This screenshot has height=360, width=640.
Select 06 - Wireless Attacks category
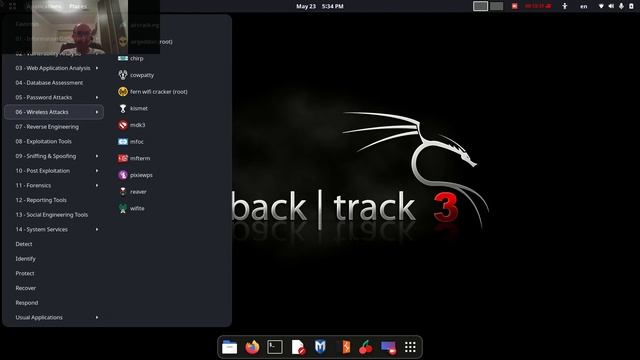click(54, 112)
